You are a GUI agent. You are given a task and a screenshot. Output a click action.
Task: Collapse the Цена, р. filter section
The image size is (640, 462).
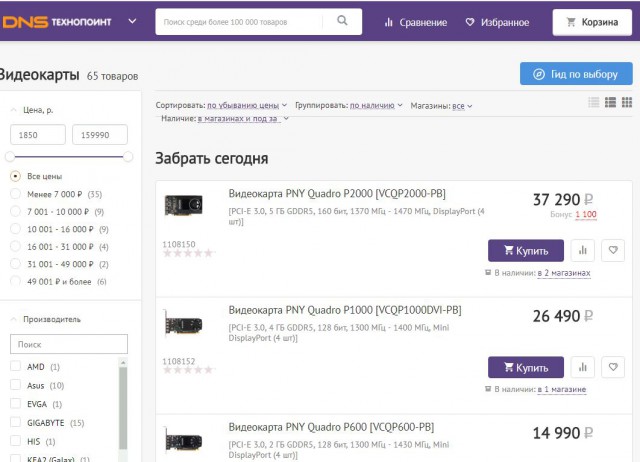coord(32,110)
